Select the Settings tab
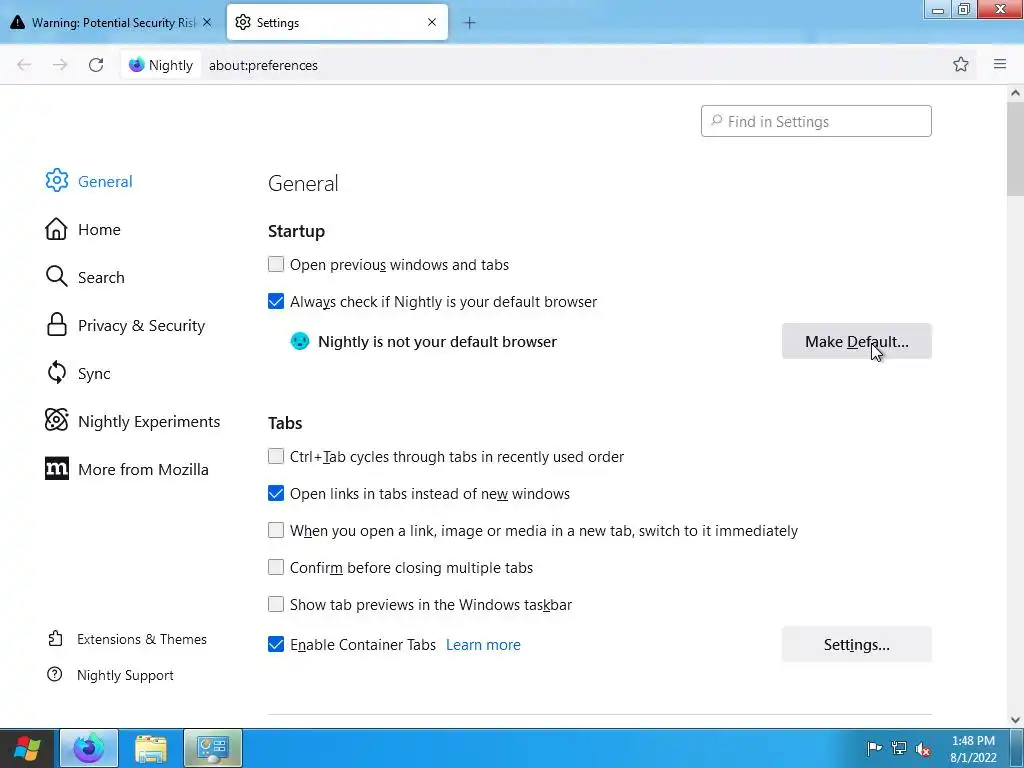Screen dimensions: 1024x768 pyautogui.click(x=337, y=22)
